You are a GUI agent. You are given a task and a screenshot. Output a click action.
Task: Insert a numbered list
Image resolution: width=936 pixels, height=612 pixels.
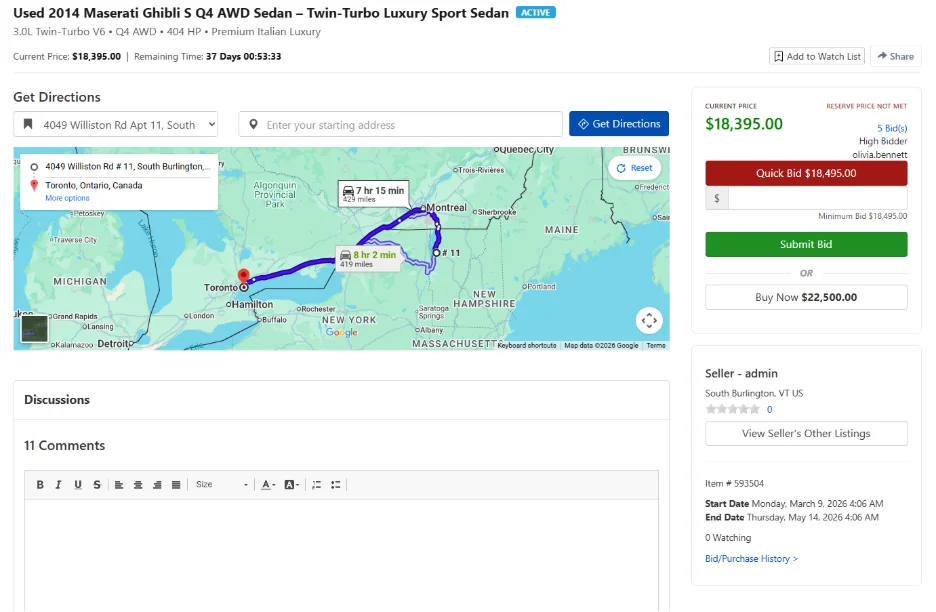point(316,485)
